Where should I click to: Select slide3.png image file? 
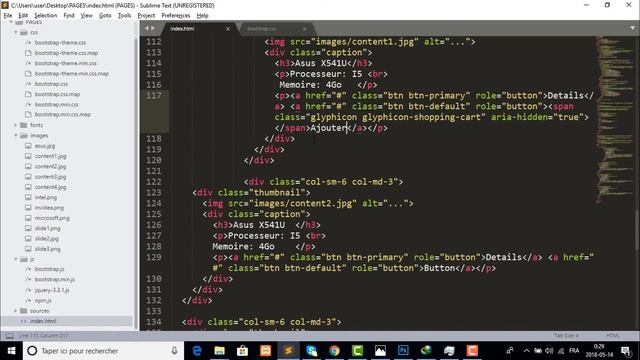(x=47, y=249)
